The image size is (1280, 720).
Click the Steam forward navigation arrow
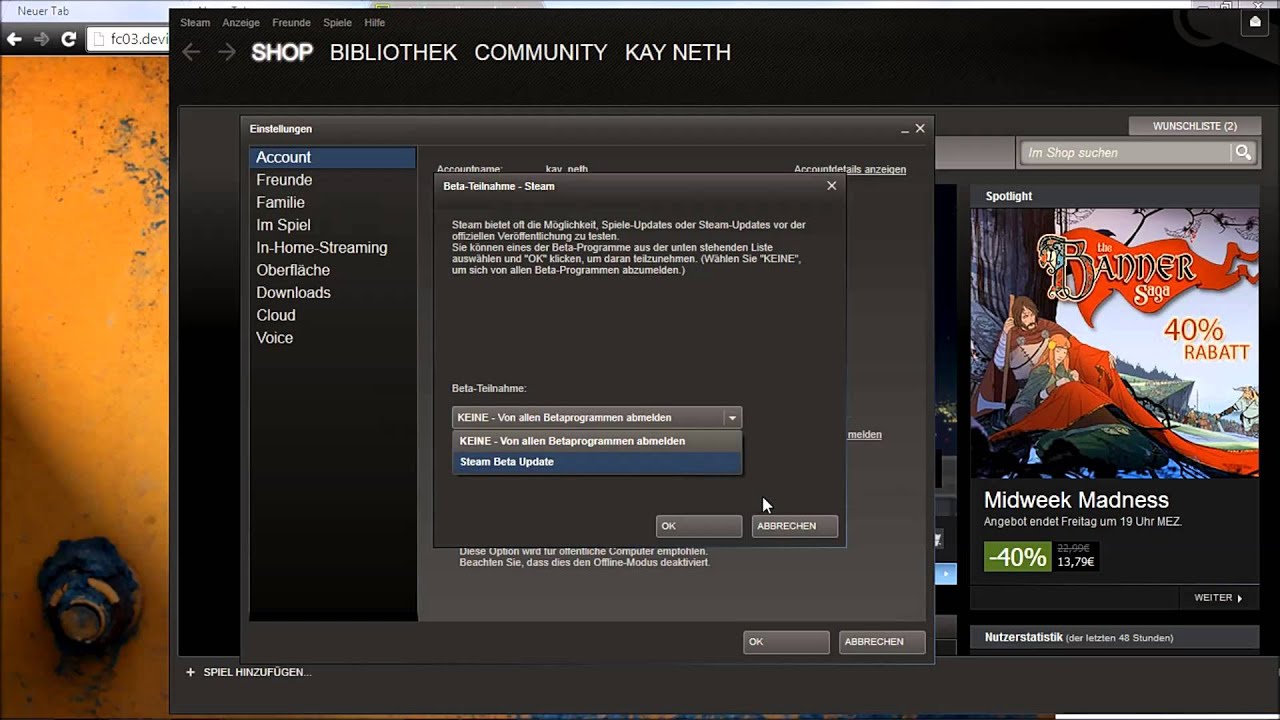coord(227,52)
